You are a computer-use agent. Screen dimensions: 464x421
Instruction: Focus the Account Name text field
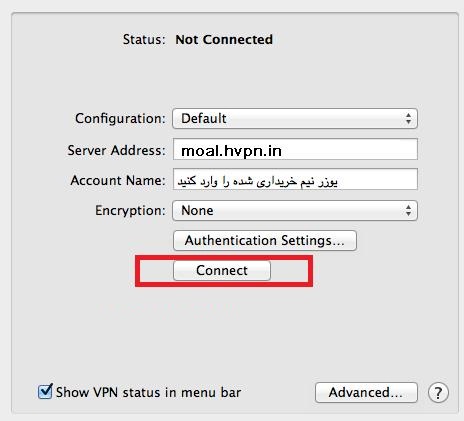point(295,179)
